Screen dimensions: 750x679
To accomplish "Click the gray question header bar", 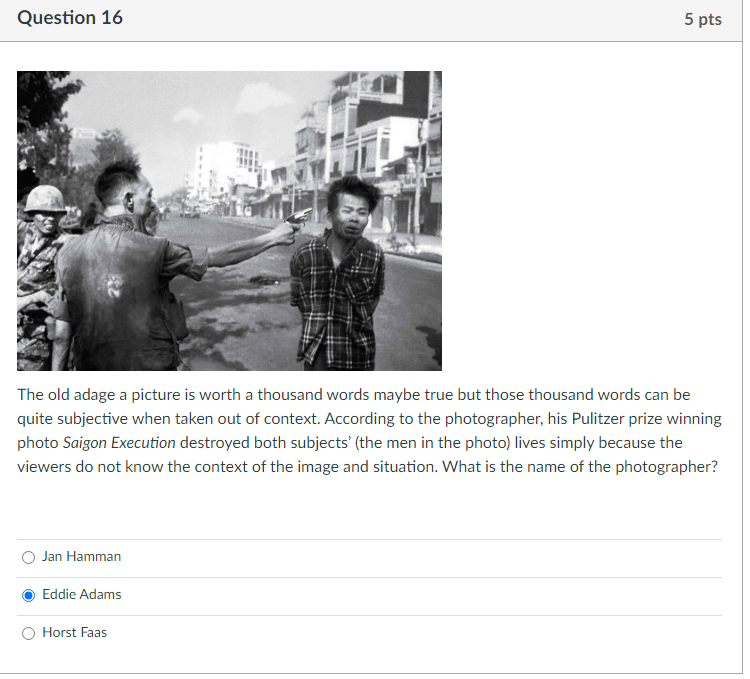I will 371,20.
